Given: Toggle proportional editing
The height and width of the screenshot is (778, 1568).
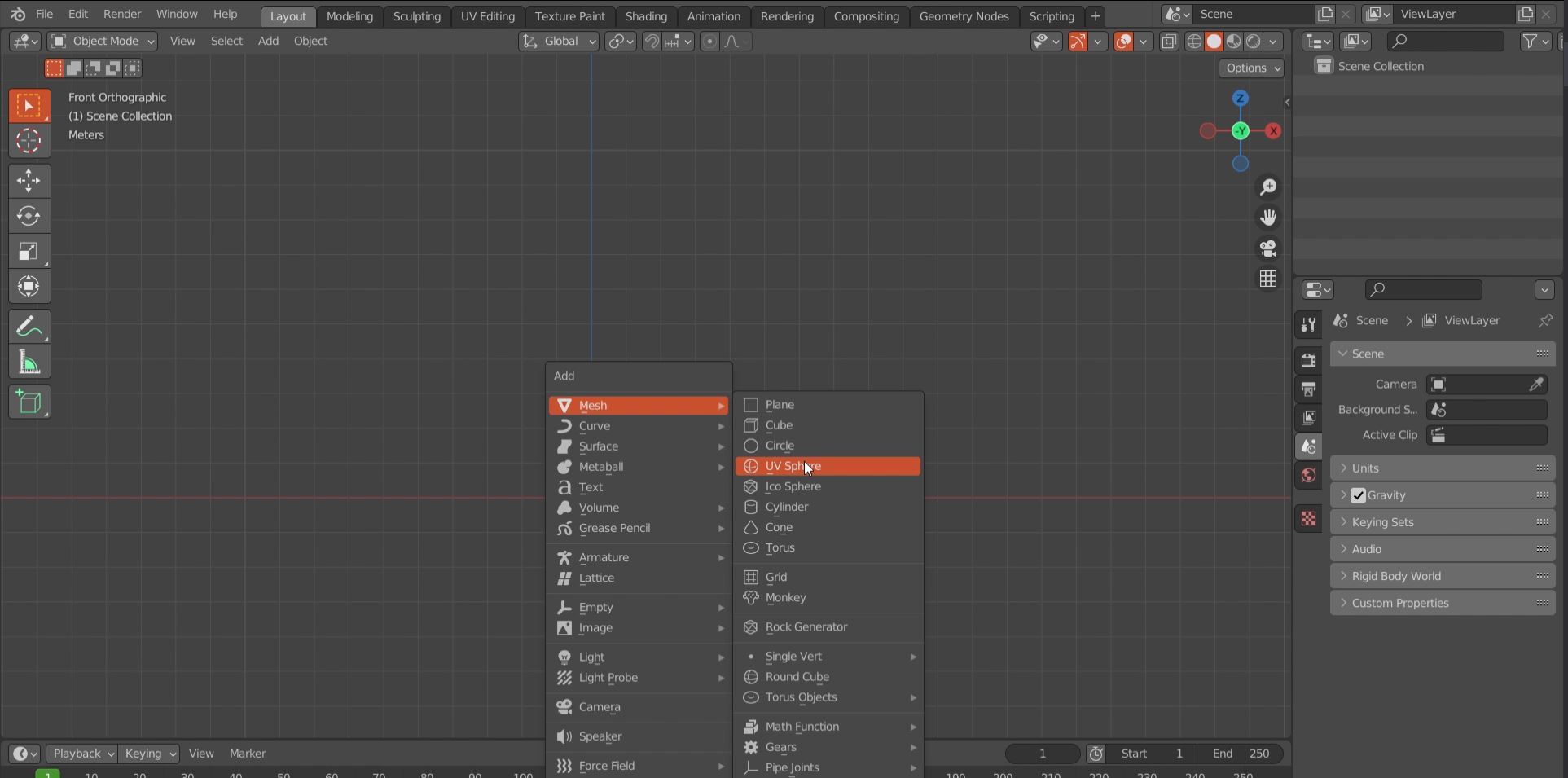Looking at the screenshot, I should (709, 42).
